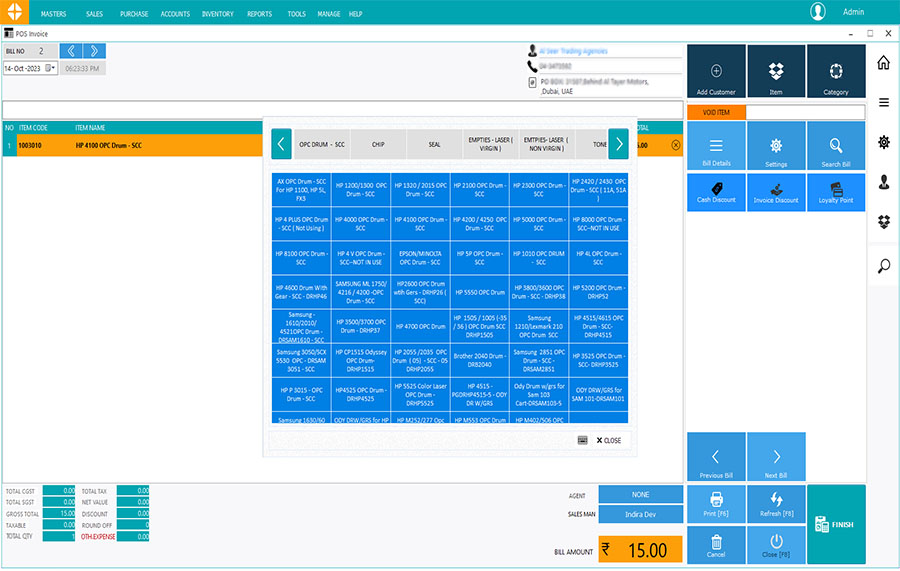
Task: Open the SALES menu
Action: point(94,14)
